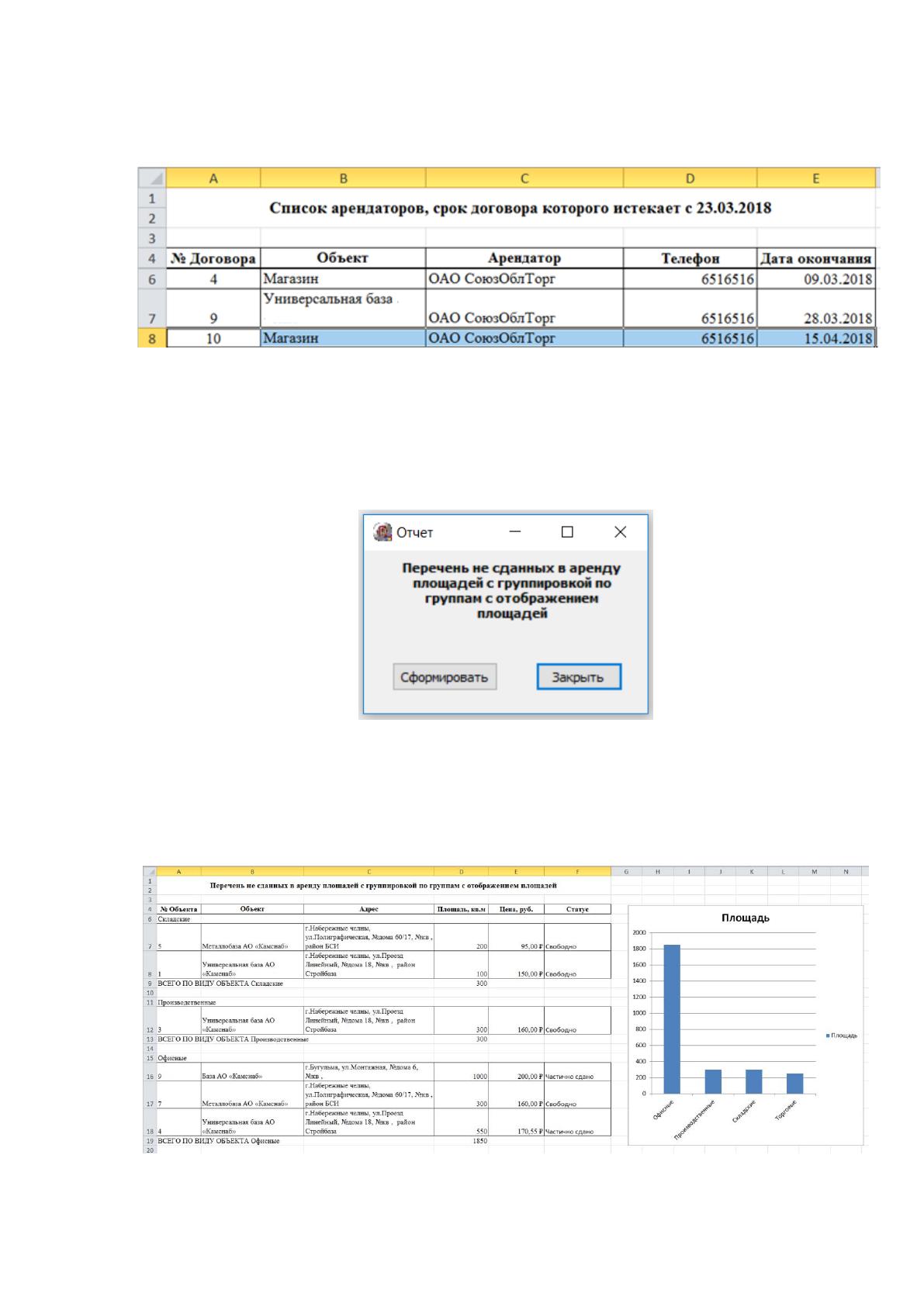Close the Отчет dialog with X
Image resolution: width=924 pixels, height=1307 pixels.
click(x=620, y=532)
